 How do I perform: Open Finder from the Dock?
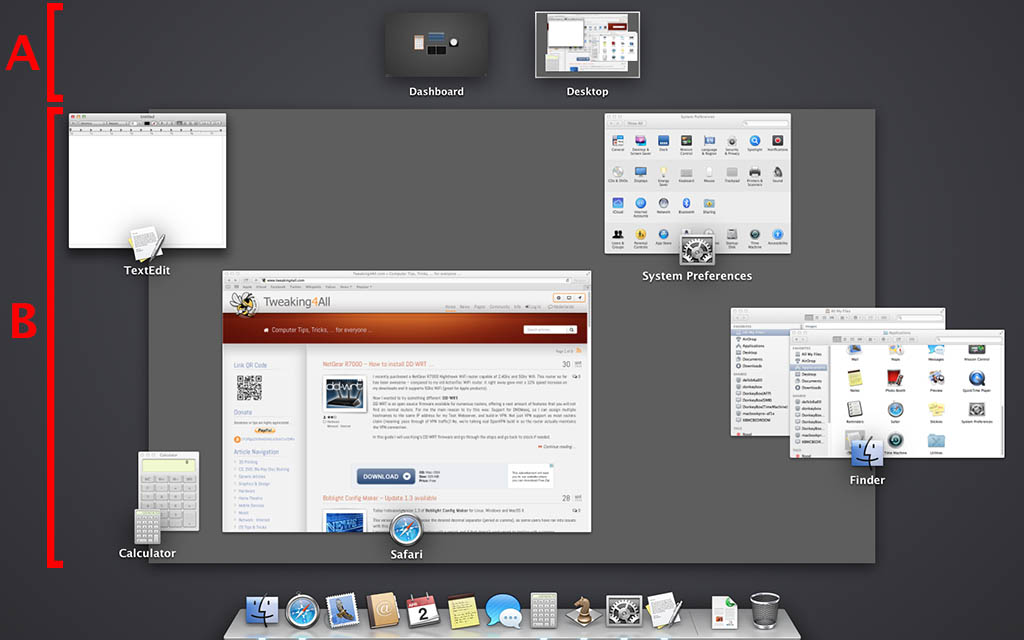(262, 611)
